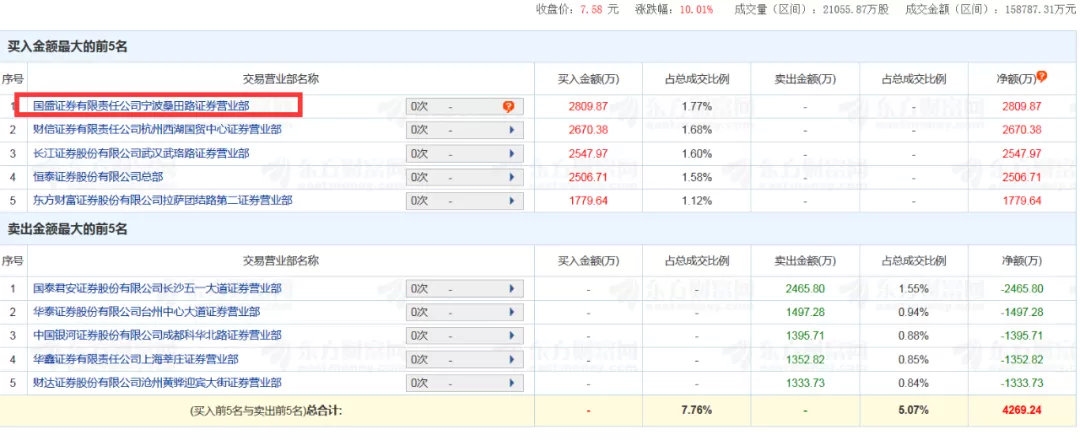Click net amount -2465.80 cell

pyautogui.click(x=1021, y=289)
